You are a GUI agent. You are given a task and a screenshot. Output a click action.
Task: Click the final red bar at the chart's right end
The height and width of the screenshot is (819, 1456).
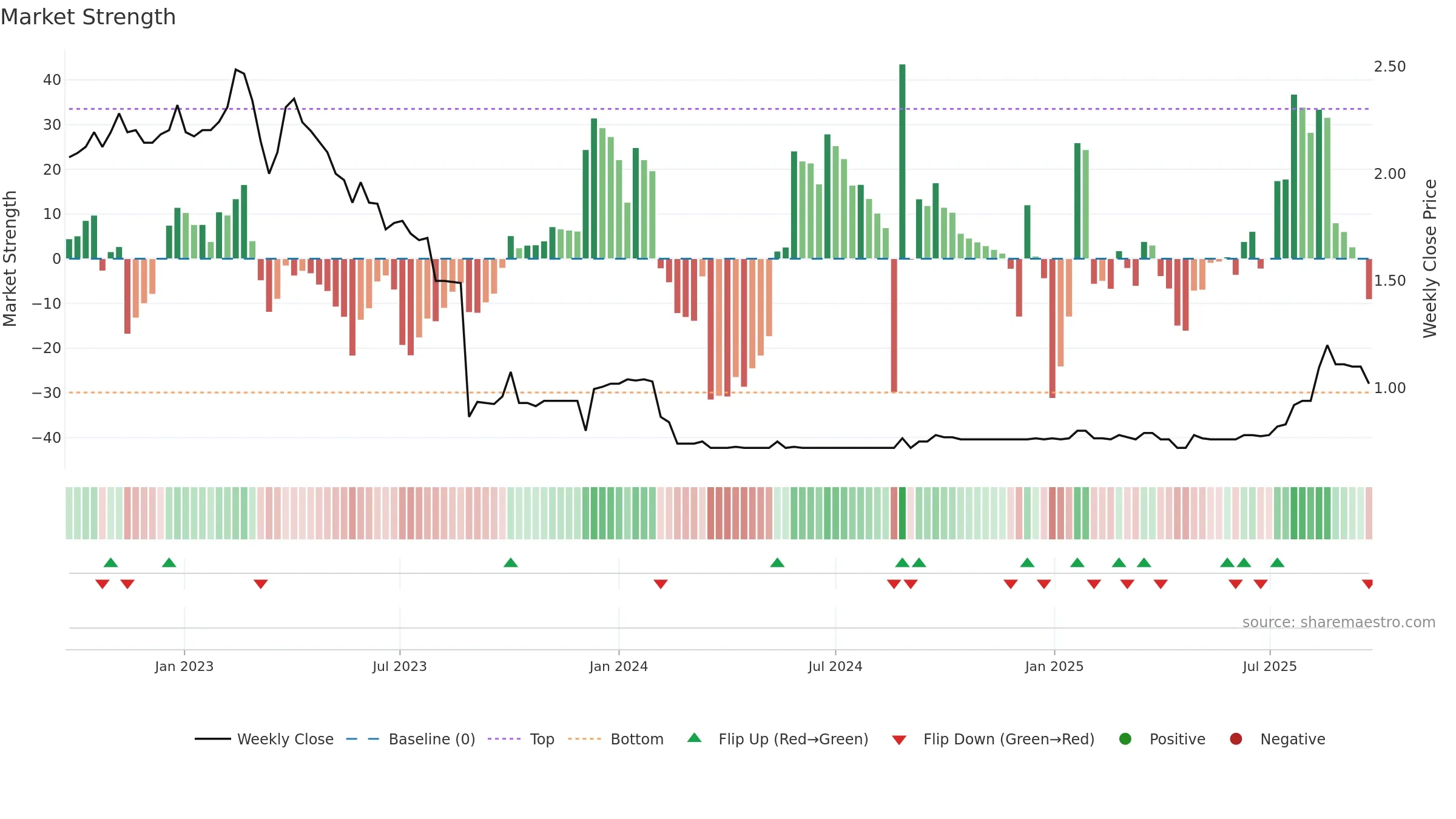click(x=1369, y=279)
